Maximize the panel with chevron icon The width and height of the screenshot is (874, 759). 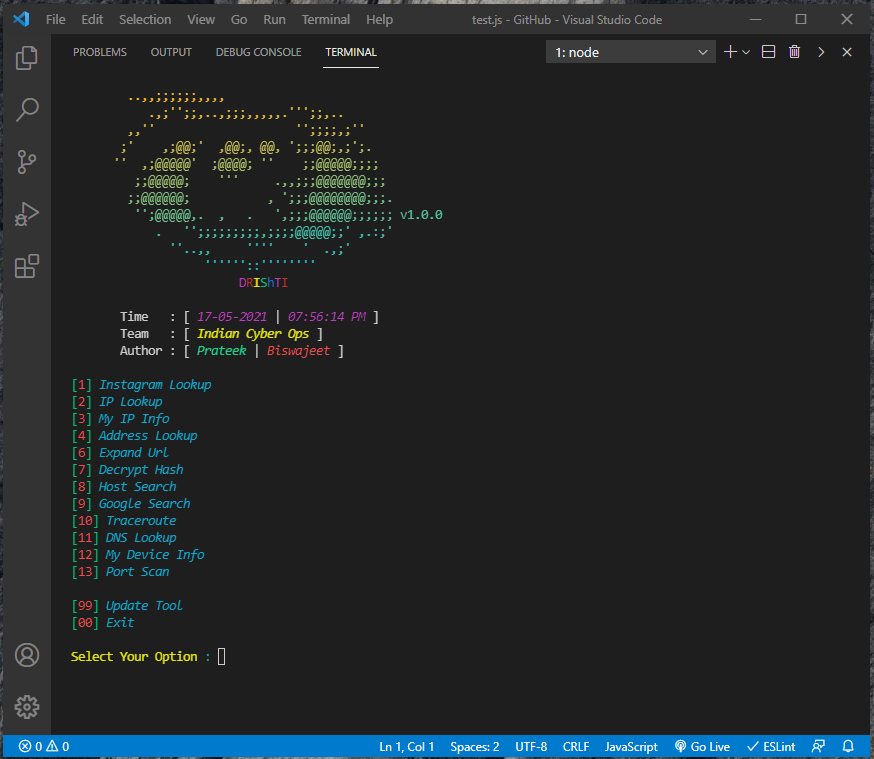[821, 52]
